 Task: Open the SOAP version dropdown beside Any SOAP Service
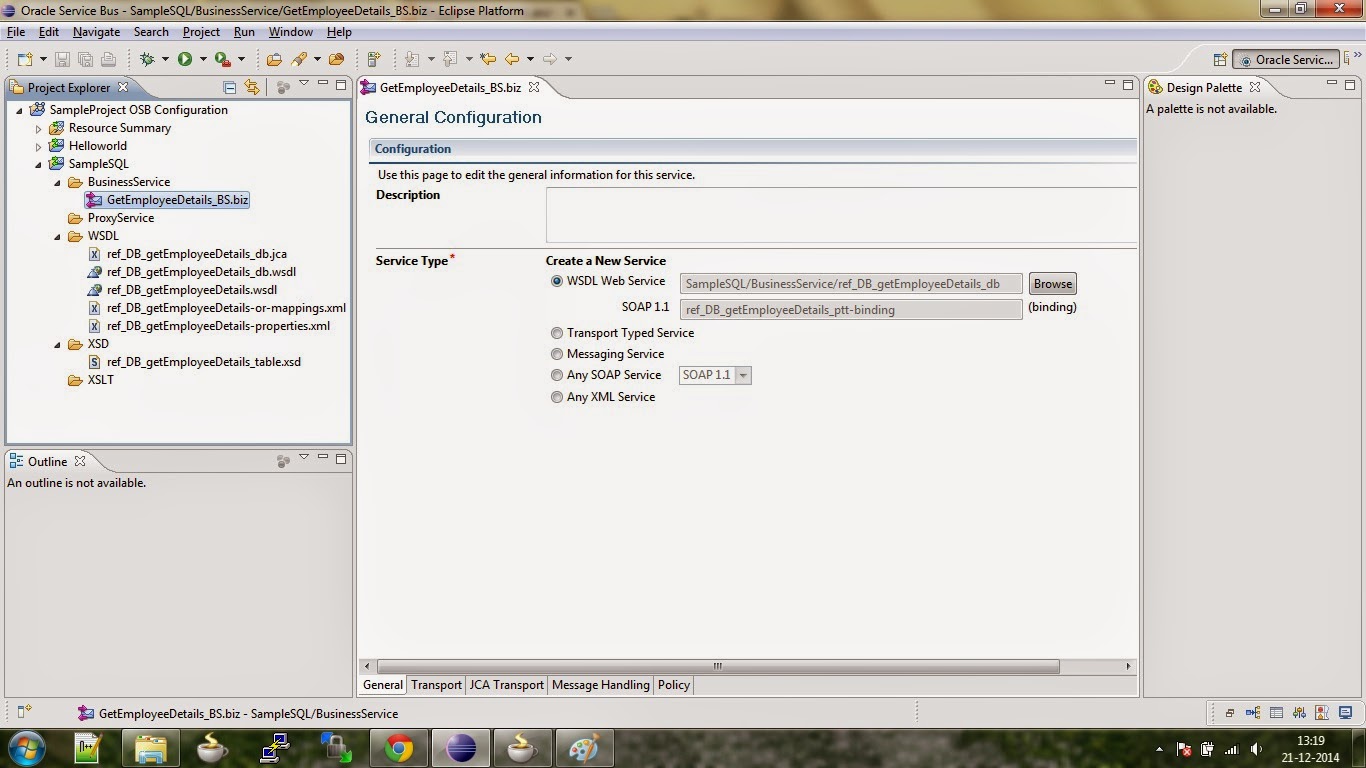[x=741, y=374]
